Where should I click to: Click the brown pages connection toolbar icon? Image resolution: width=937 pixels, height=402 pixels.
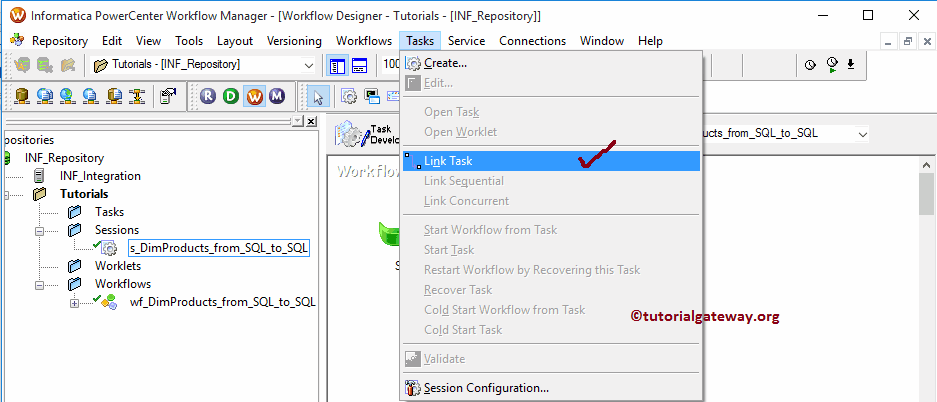114,96
